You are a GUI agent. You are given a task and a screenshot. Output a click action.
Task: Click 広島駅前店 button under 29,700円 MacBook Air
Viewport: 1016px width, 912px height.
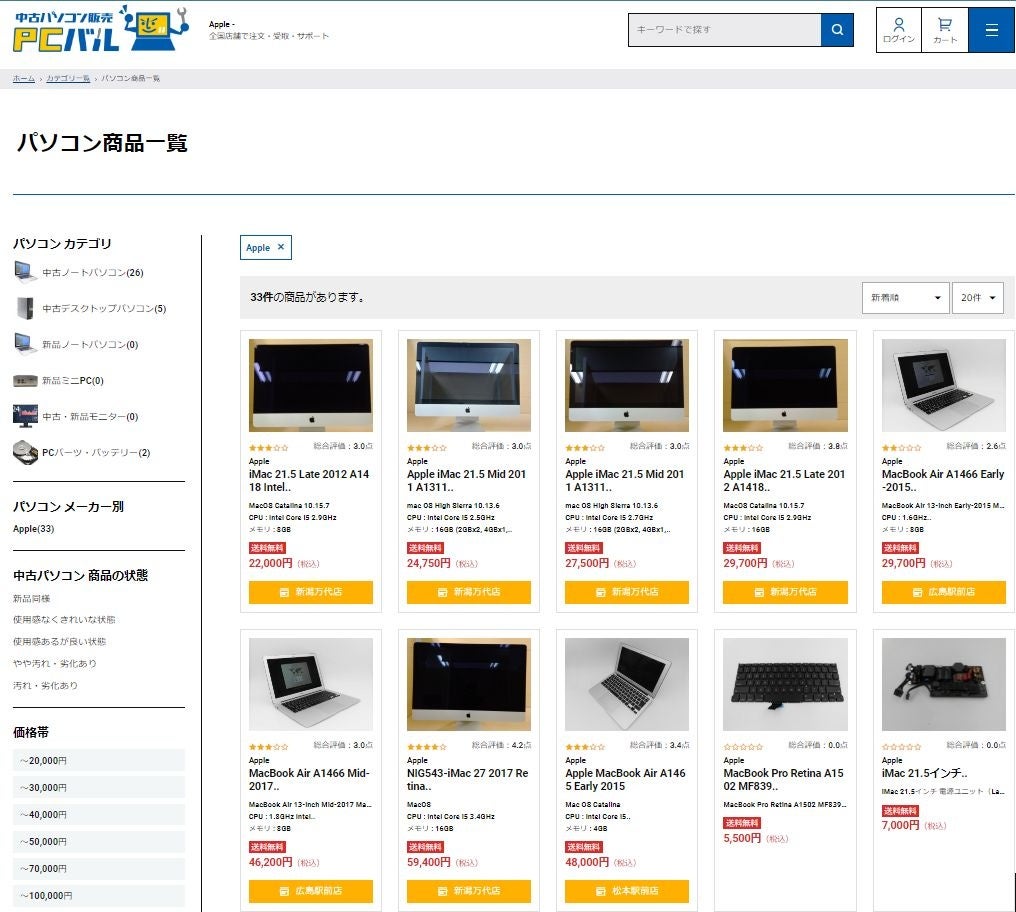[943, 592]
